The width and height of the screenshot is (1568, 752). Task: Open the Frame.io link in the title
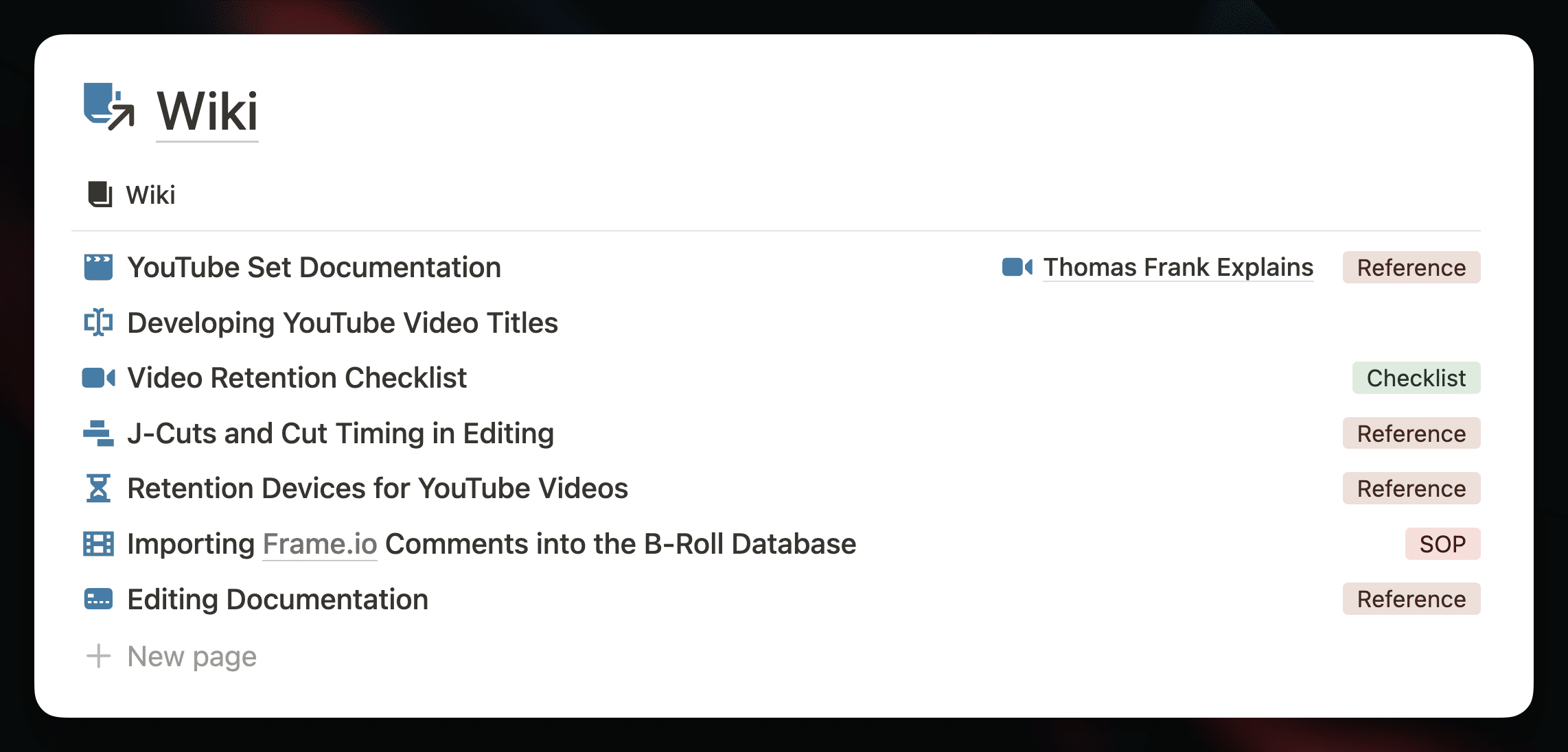pyautogui.click(x=320, y=544)
